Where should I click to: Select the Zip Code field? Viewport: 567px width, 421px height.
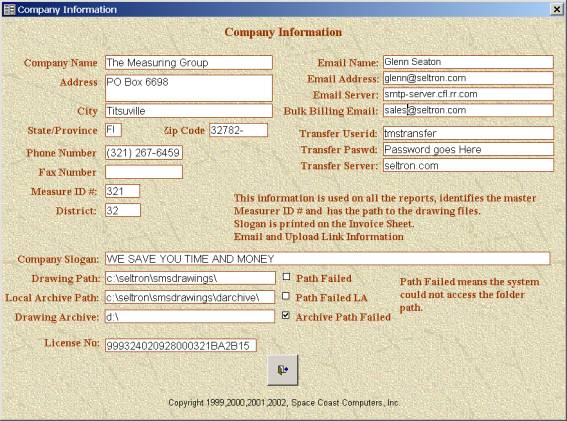tap(238, 130)
